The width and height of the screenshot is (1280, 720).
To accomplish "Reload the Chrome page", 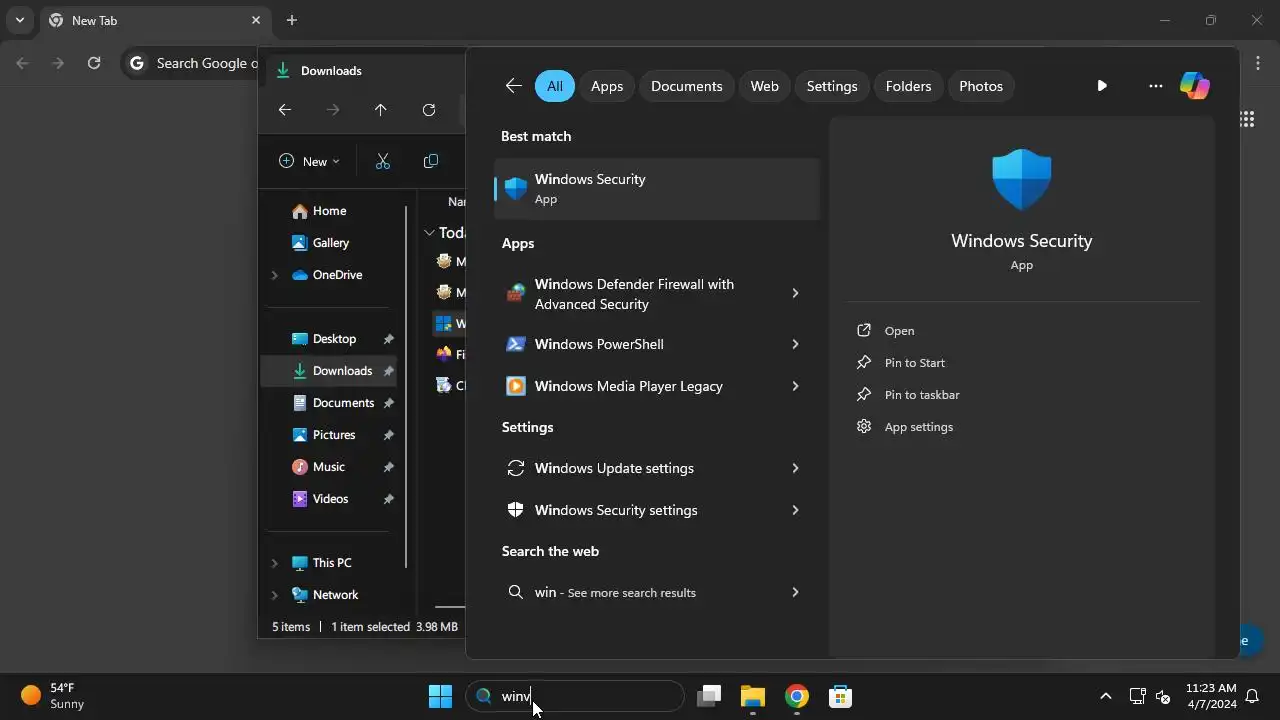I will pyautogui.click(x=94, y=63).
